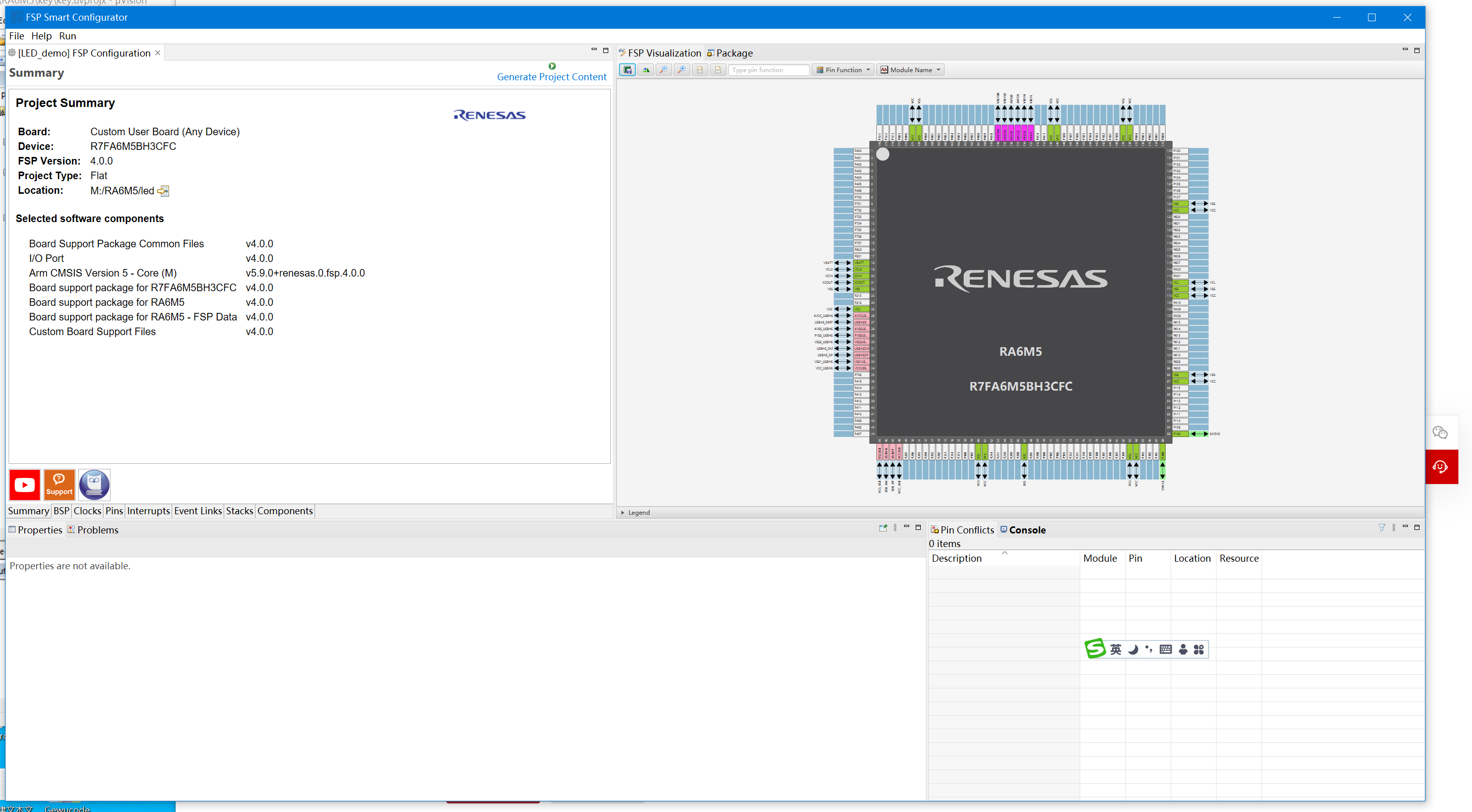Click the Sogou input method S logo
Image resolution: width=1472 pixels, height=812 pixels.
click(x=1095, y=648)
